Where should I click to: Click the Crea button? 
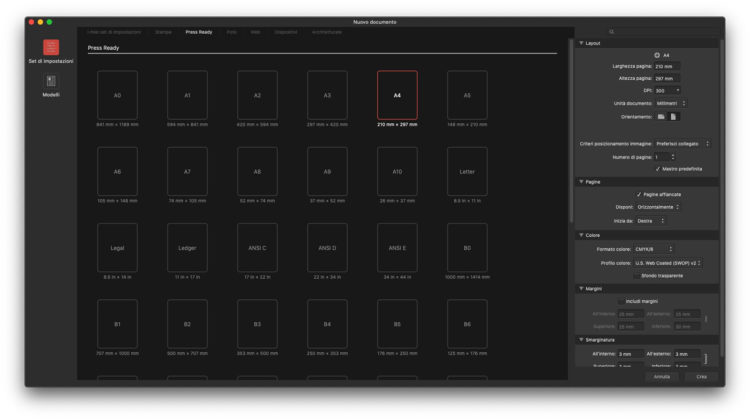tap(701, 377)
